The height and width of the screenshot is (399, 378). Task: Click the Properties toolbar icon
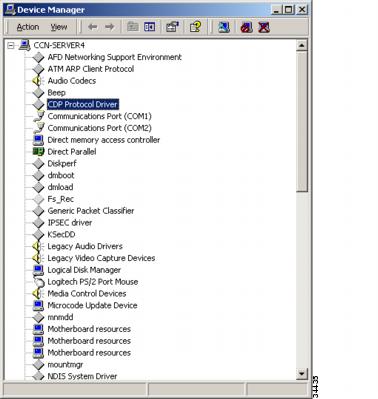click(x=172, y=27)
